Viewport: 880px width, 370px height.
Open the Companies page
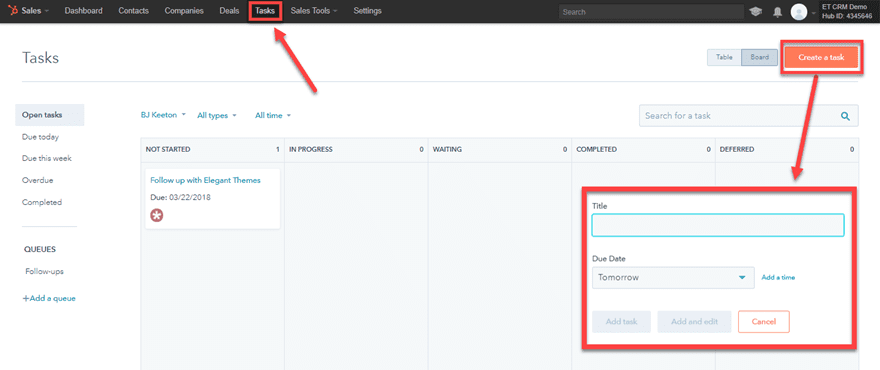point(184,11)
